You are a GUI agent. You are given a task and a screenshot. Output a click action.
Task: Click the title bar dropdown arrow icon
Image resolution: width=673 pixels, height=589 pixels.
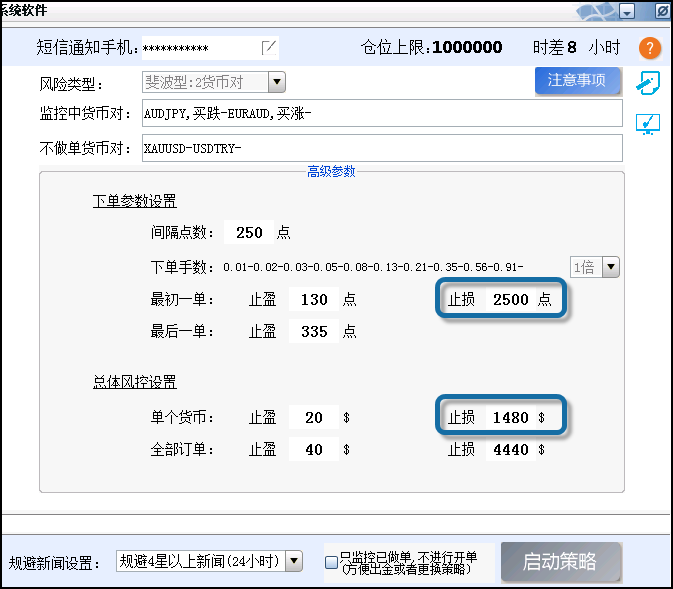627,12
